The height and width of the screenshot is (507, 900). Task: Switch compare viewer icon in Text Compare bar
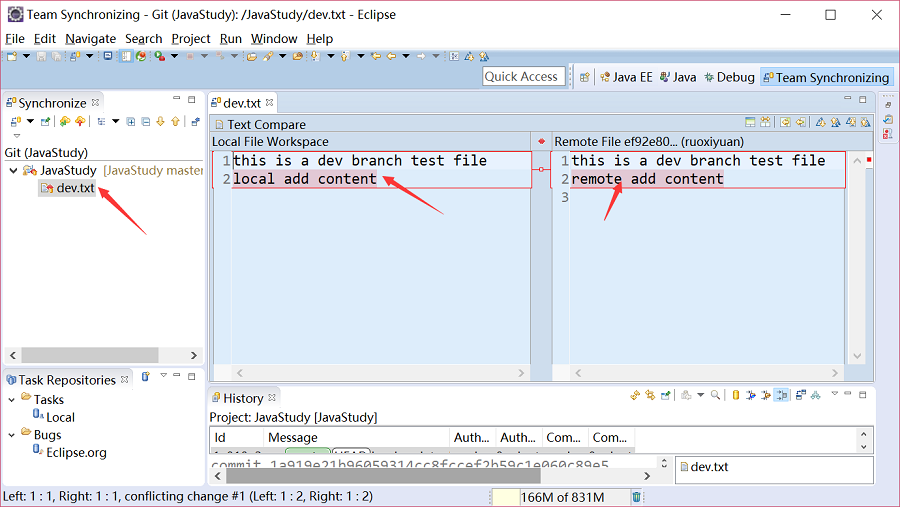pyautogui.click(x=750, y=122)
